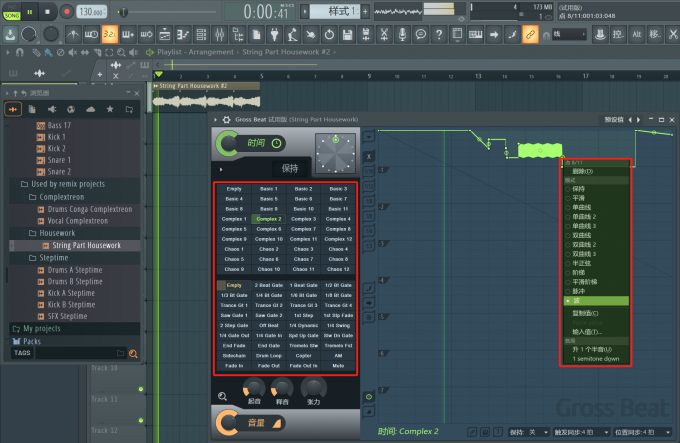Select the playlist delete tool circle-slash icon
This screenshot has height=443, width=680.
pos(60,52)
